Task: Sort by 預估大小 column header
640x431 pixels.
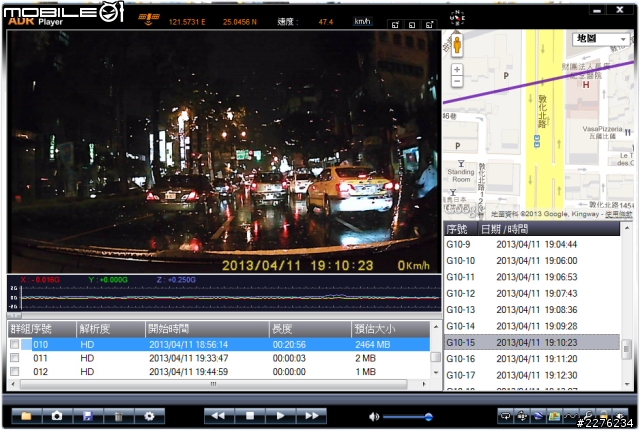Action: [x=391, y=329]
